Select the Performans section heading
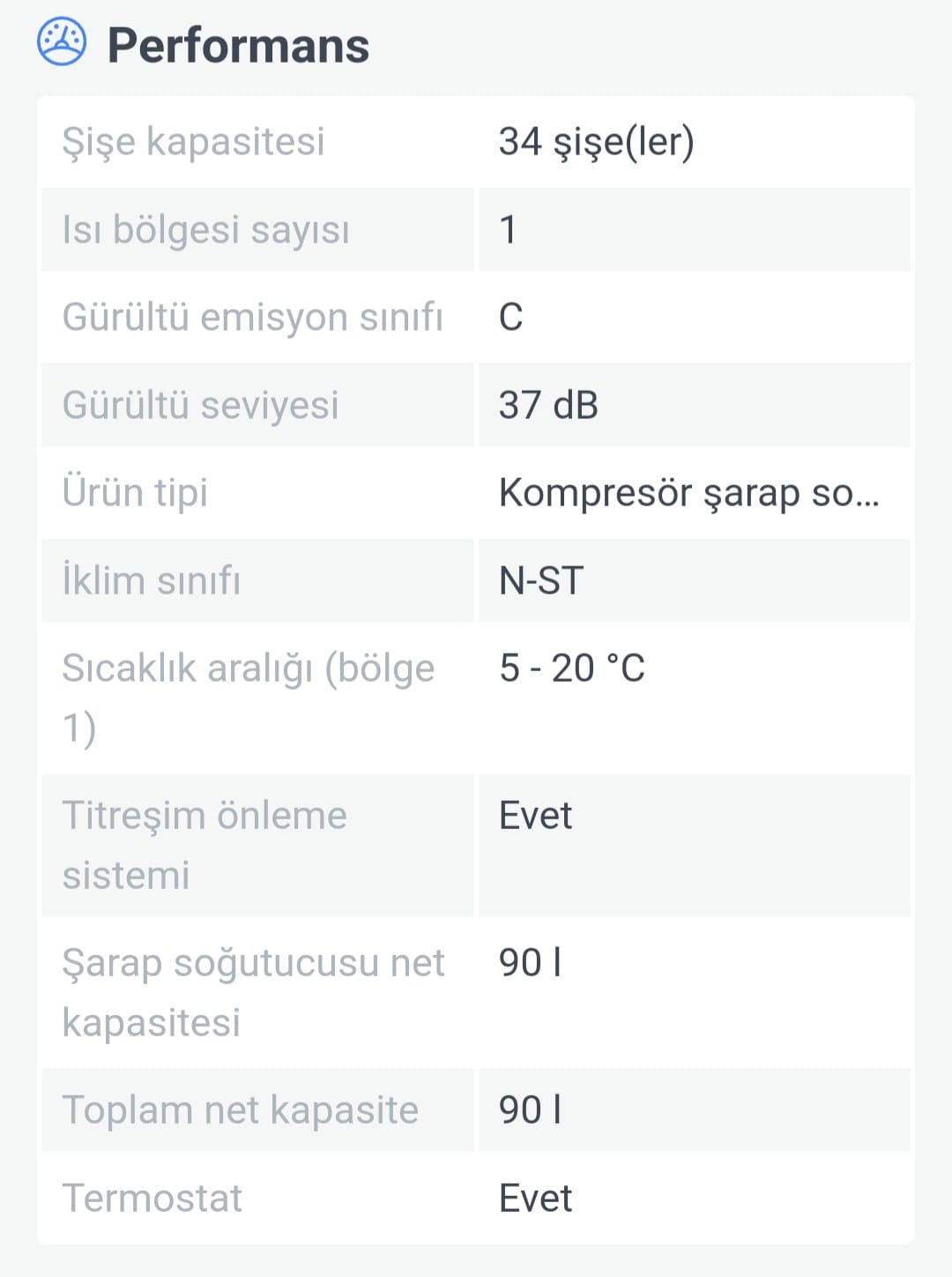Image resolution: width=952 pixels, height=1277 pixels. coord(238,45)
